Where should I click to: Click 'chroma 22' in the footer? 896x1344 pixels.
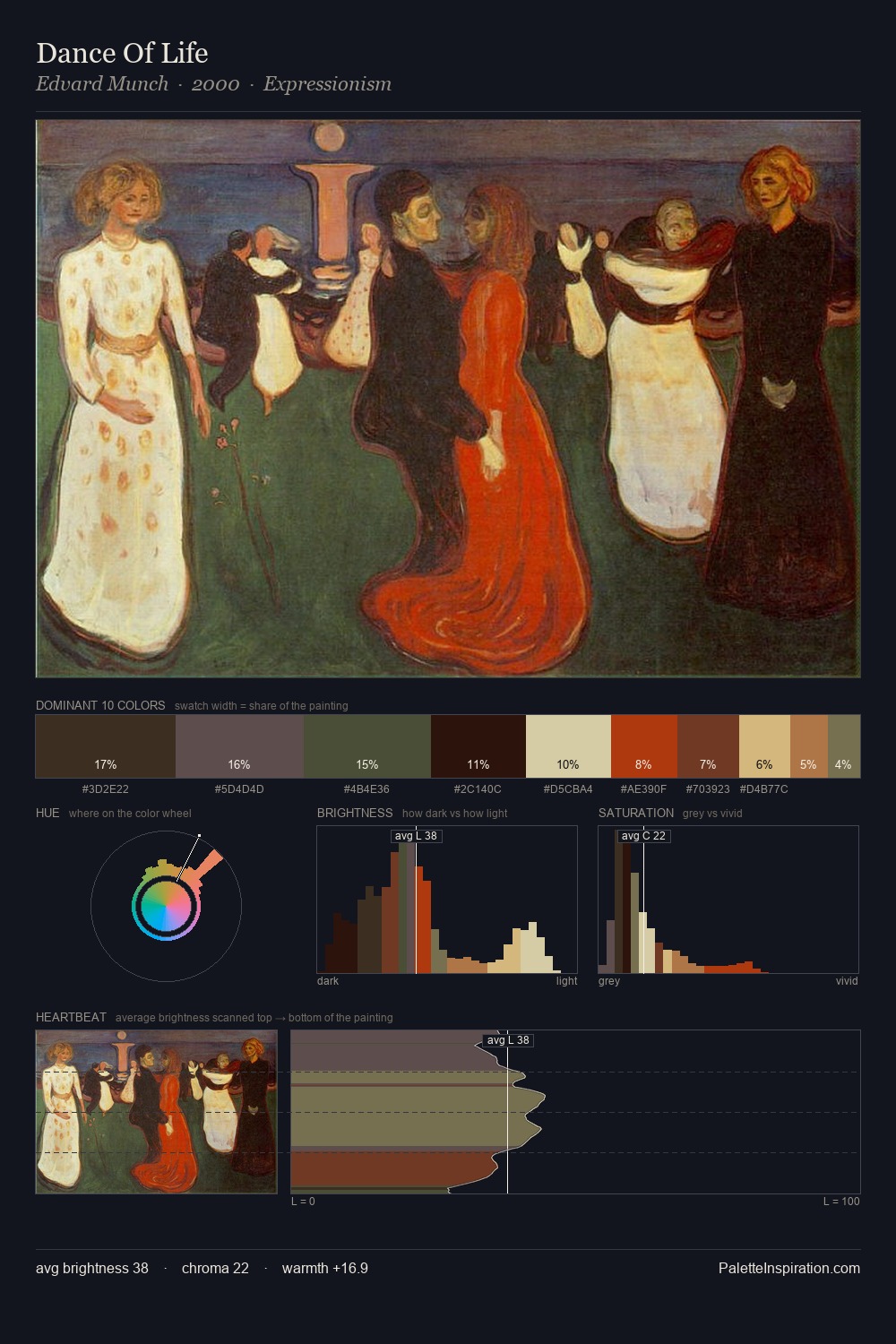tap(215, 1269)
